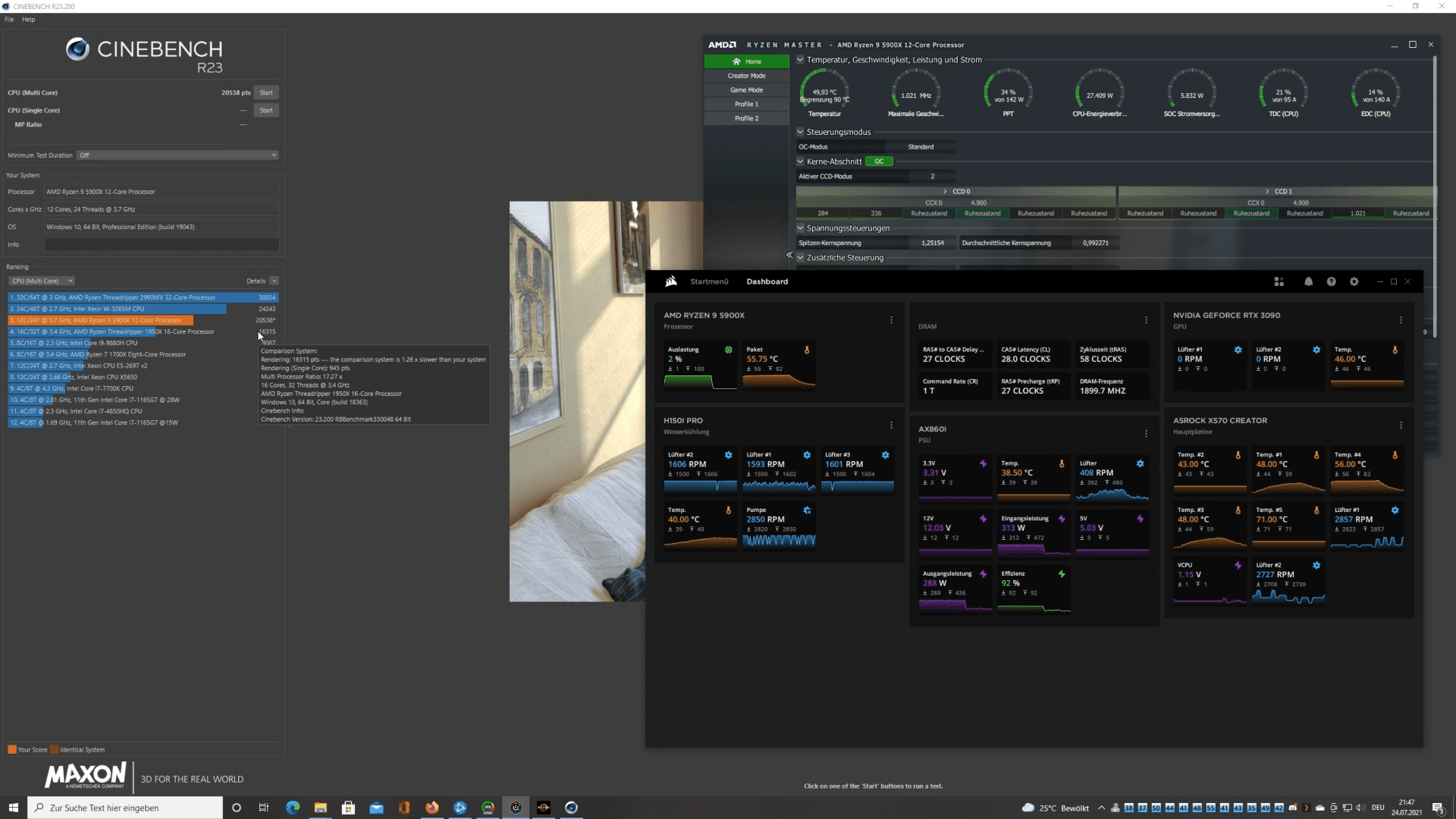Image resolution: width=1456 pixels, height=819 pixels.
Task: Click the Discord tray icon
Action: (x=1293, y=808)
